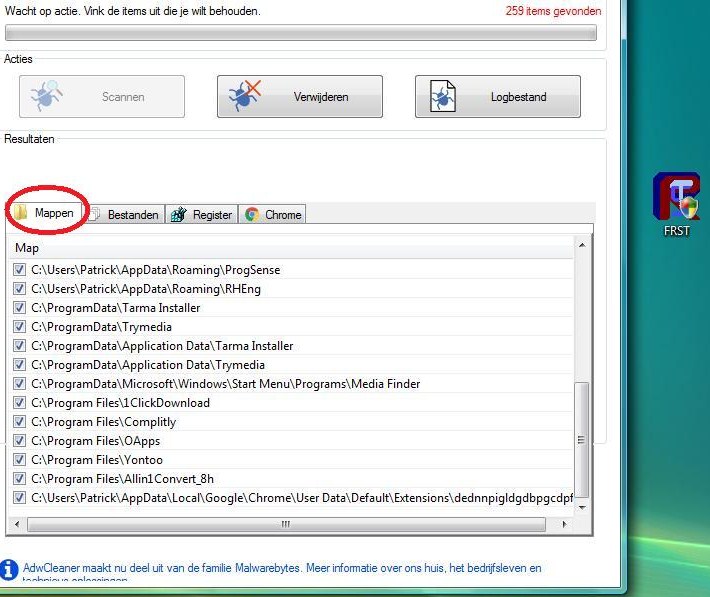Click the Scannen button
This screenshot has width=710, height=597.
click(x=102, y=96)
